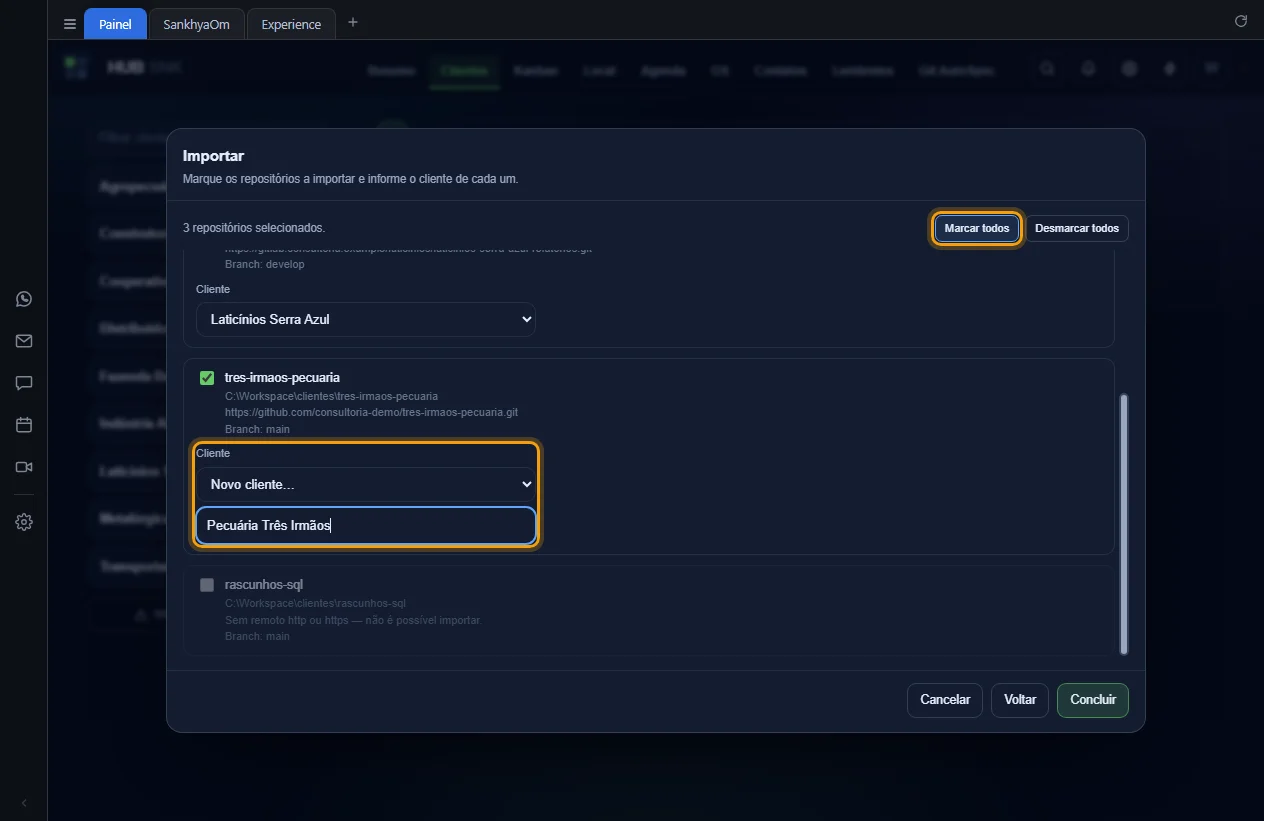Click the path "C:\Workspace\clientes\tres-irmaos-pecuaria"
This screenshot has height=821, width=1264.
point(331,396)
